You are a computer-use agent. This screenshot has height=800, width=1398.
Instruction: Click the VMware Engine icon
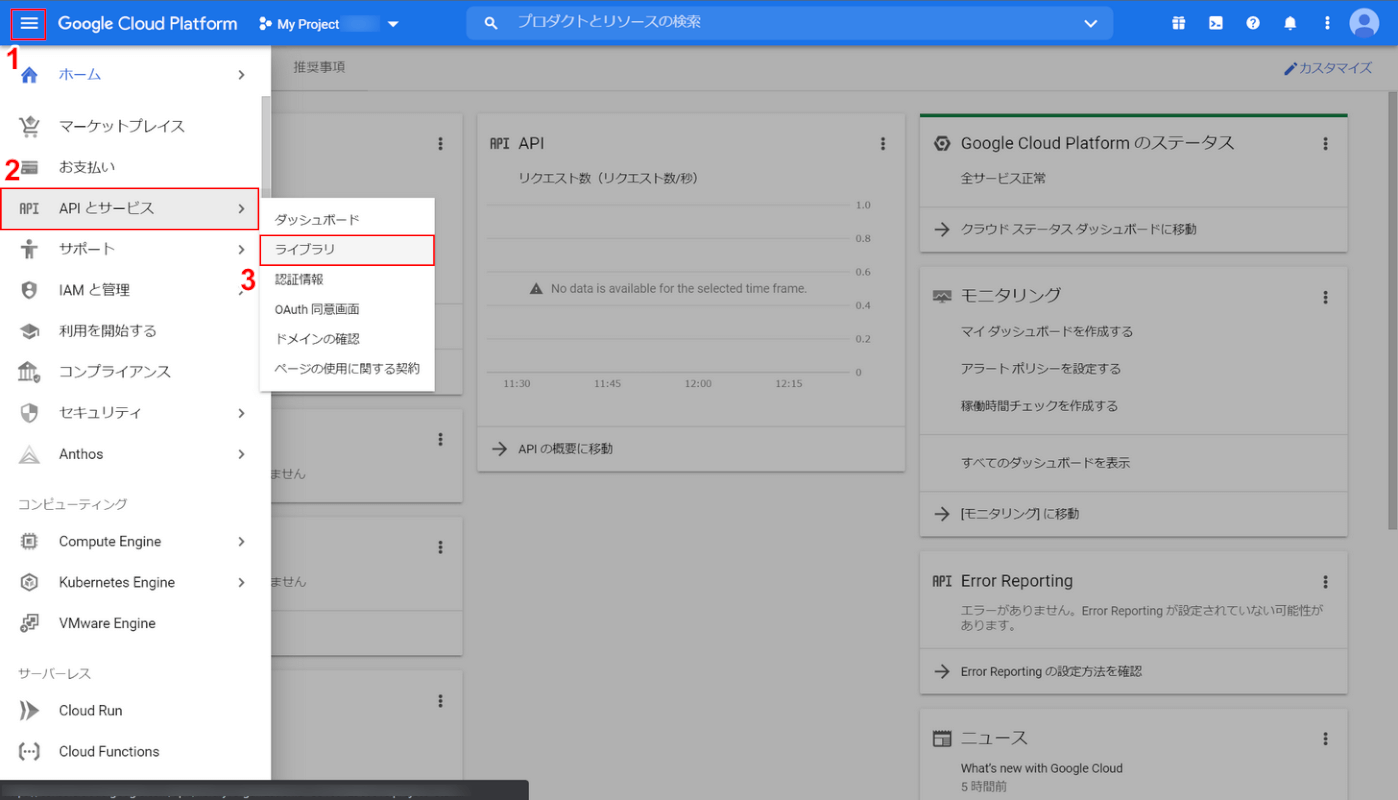[29, 624]
